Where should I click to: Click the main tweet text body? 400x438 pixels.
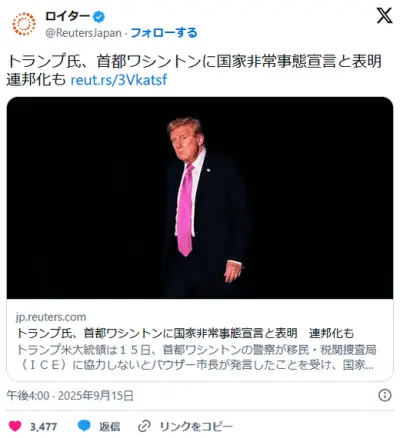194,71
